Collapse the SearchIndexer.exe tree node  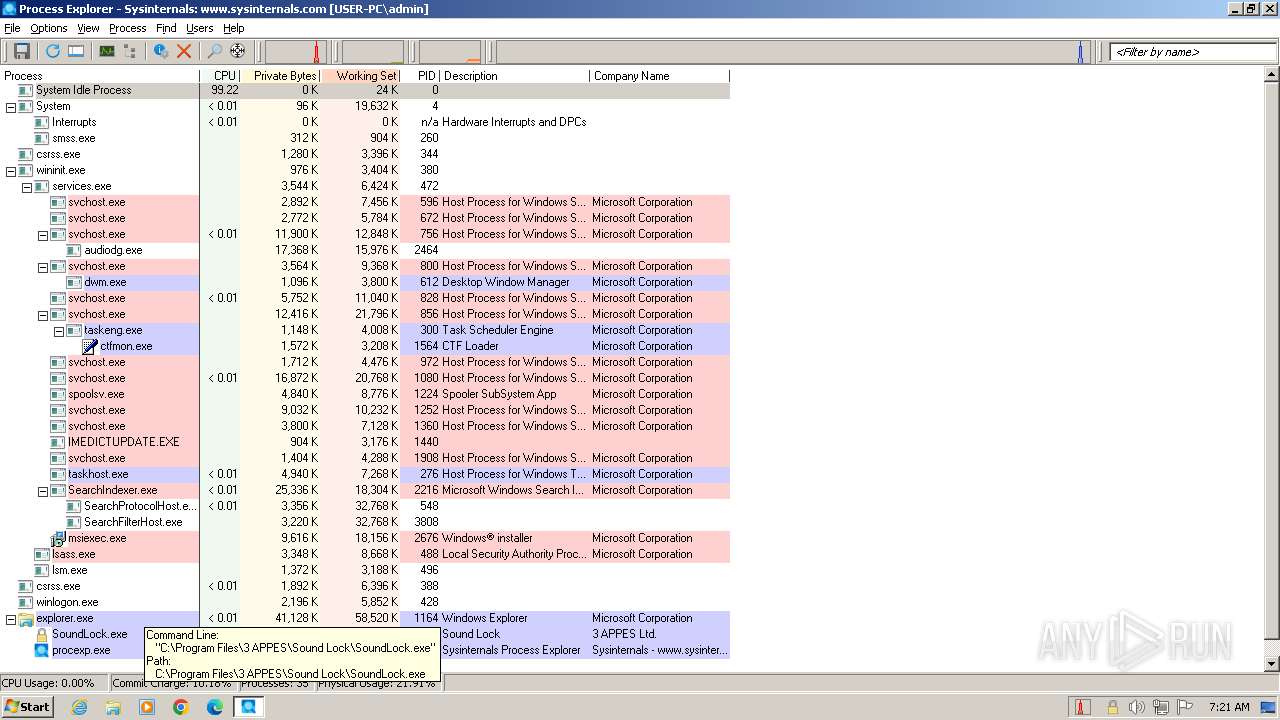click(43, 490)
